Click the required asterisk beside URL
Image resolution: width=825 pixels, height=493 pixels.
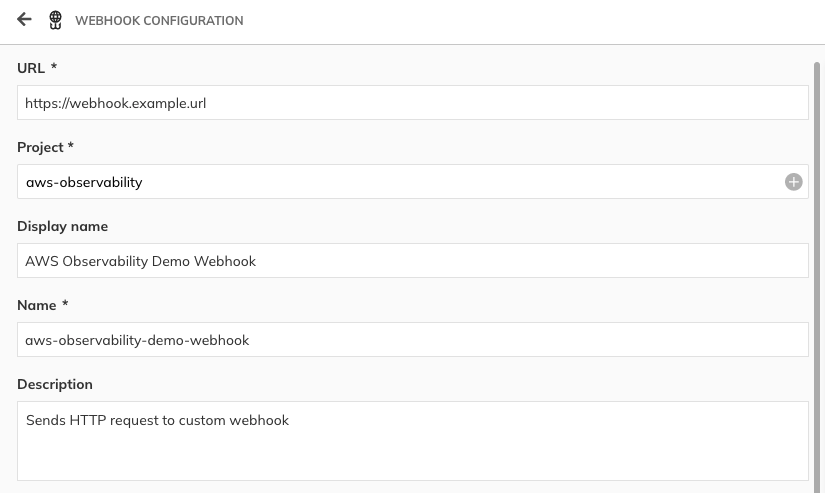[54, 66]
